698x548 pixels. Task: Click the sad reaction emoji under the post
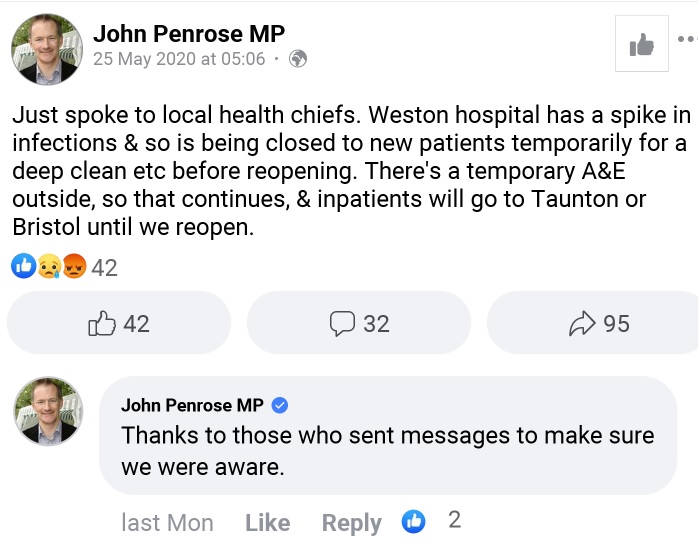point(48,267)
